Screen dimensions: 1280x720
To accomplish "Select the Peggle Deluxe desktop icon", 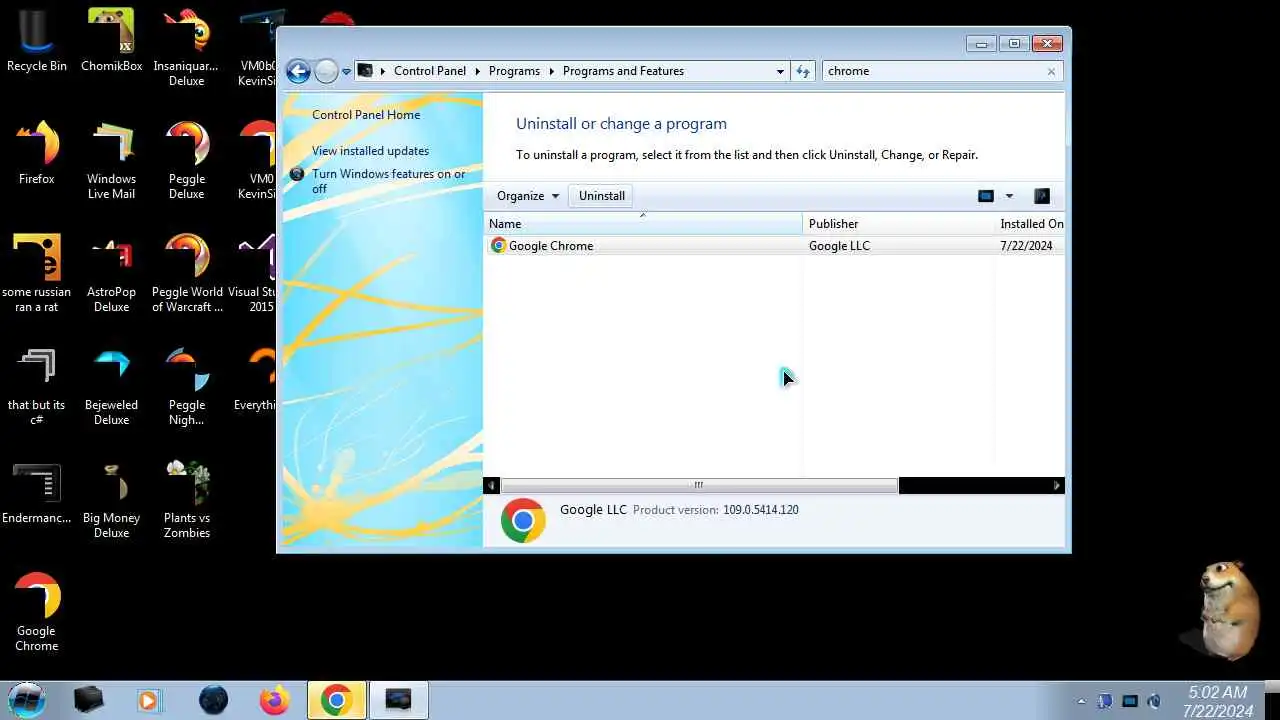I will coord(186,161).
